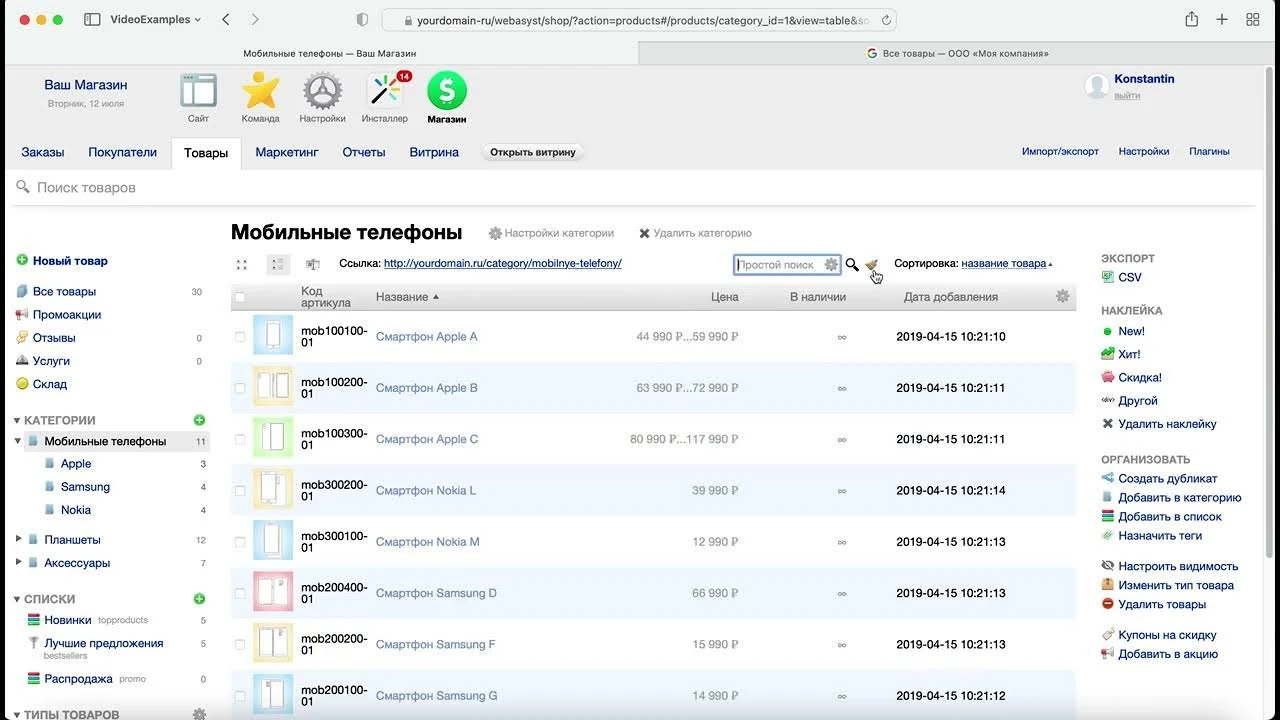Open the category URL link
1280x720 pixels.
[x=503, y=264]
